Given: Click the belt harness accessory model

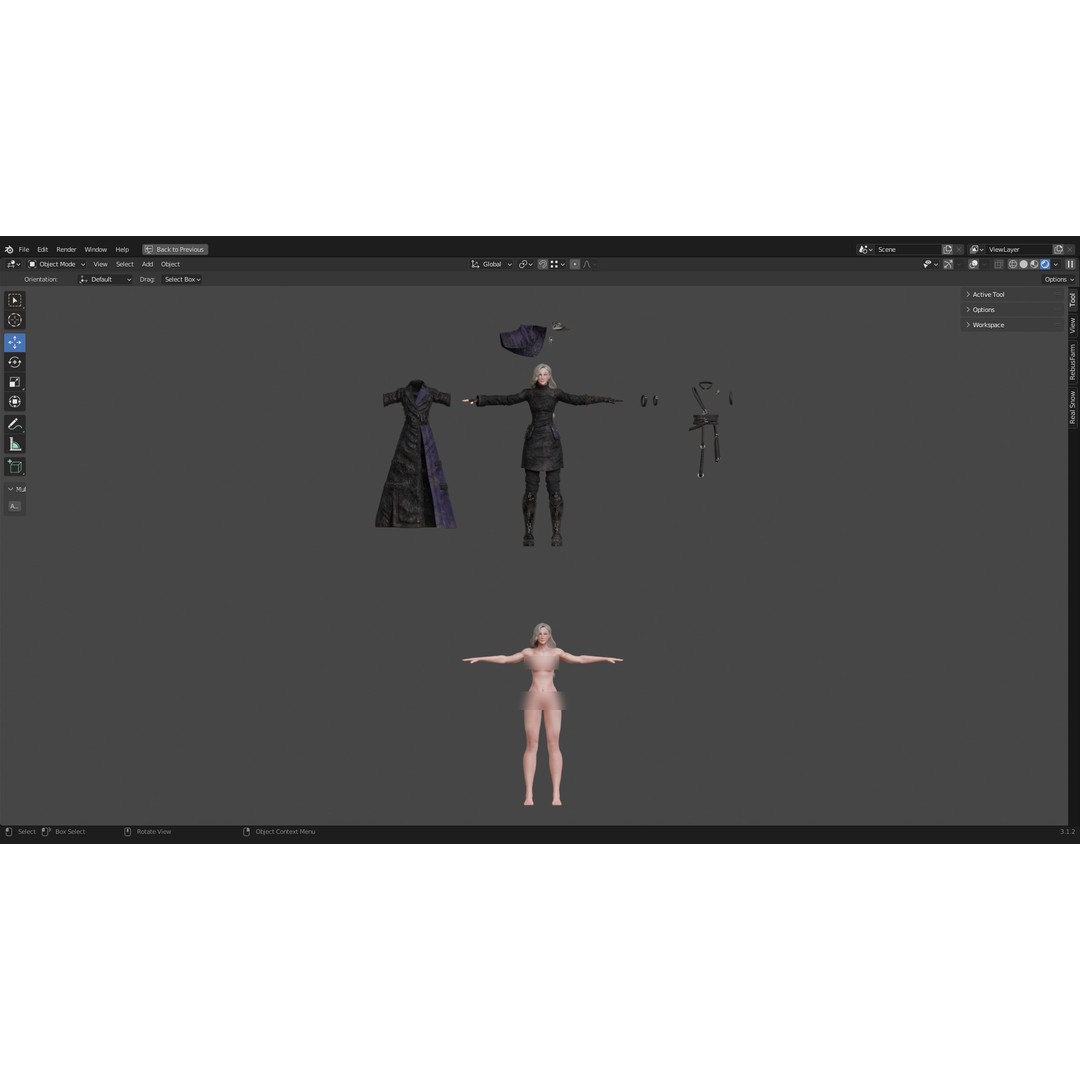Looking at the screenshot, I should (x=707, y=427).
